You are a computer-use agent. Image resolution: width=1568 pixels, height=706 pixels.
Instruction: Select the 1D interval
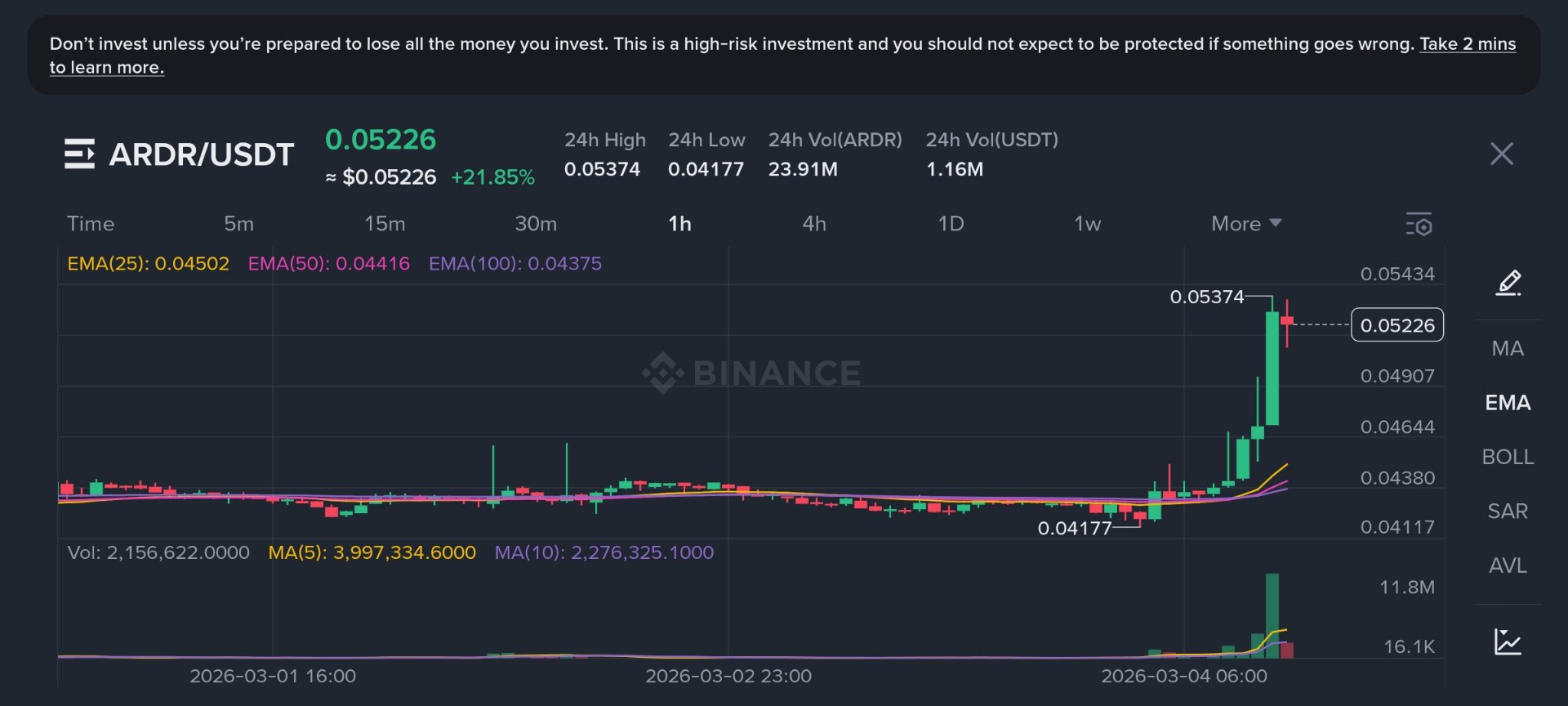(x=951, y=224)
